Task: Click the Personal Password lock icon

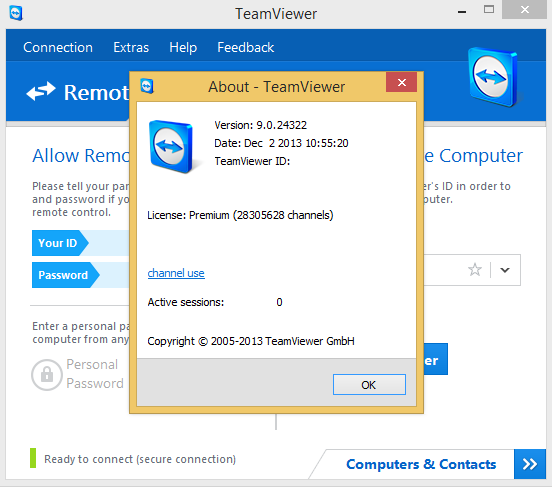Action: [47, 375]
